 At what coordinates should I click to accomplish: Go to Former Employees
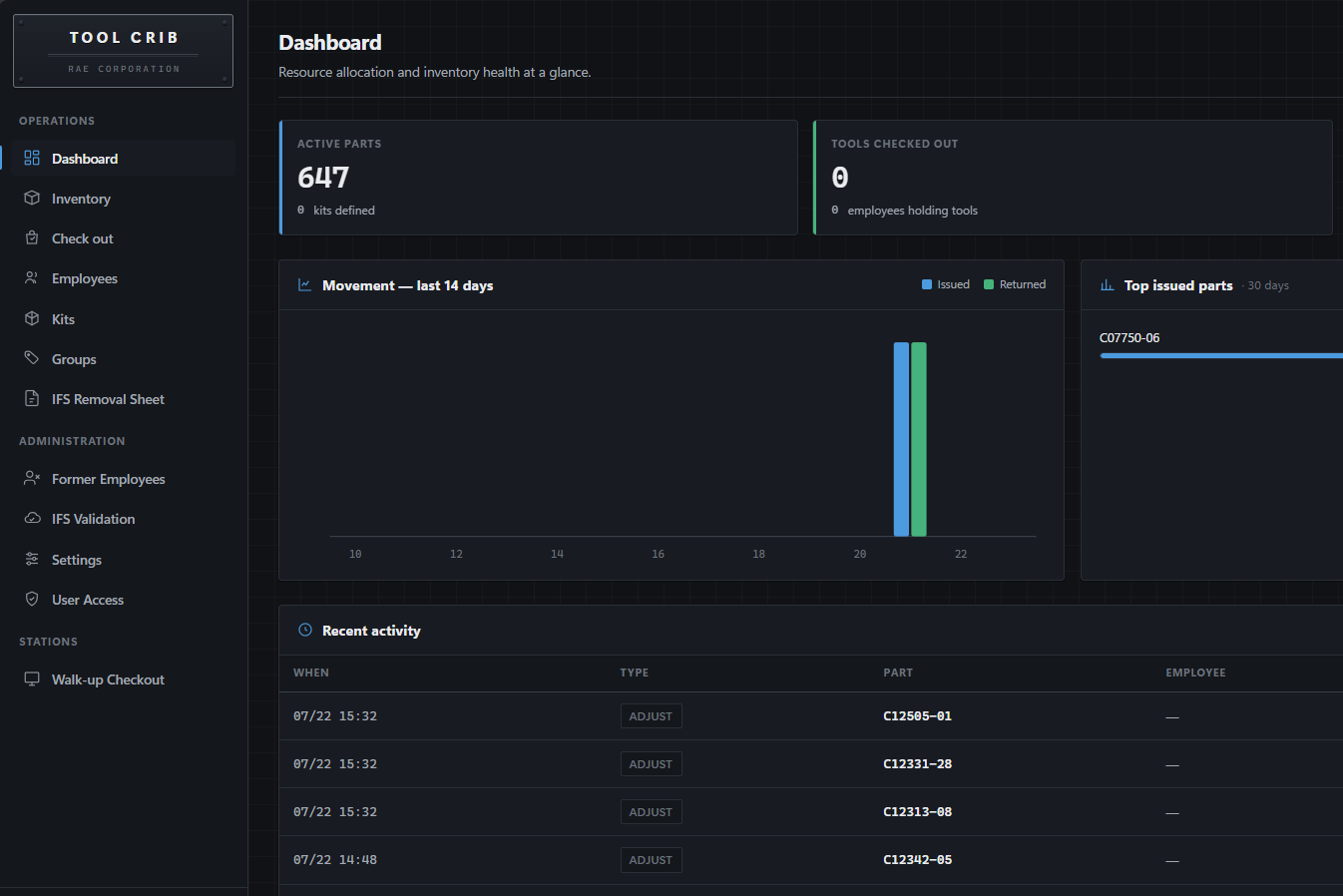click(x=125, y=479)
